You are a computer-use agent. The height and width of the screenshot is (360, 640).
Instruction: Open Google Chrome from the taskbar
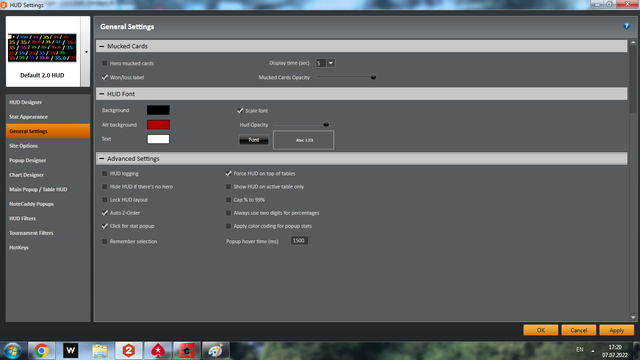42,351
